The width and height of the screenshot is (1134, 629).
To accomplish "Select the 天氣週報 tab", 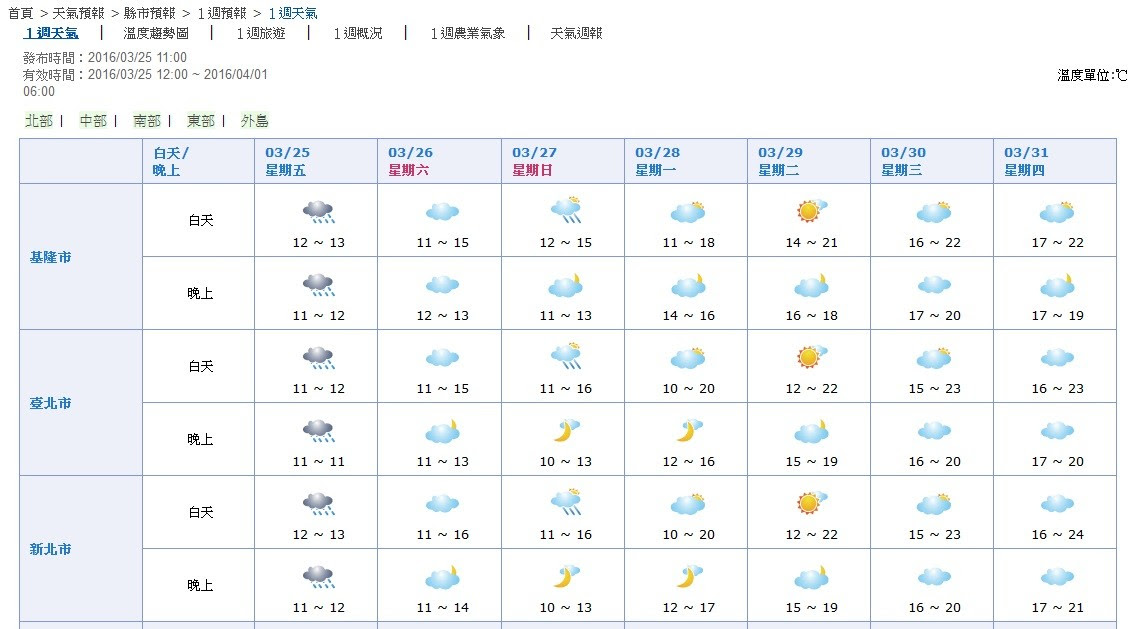I will coord(576,33).
